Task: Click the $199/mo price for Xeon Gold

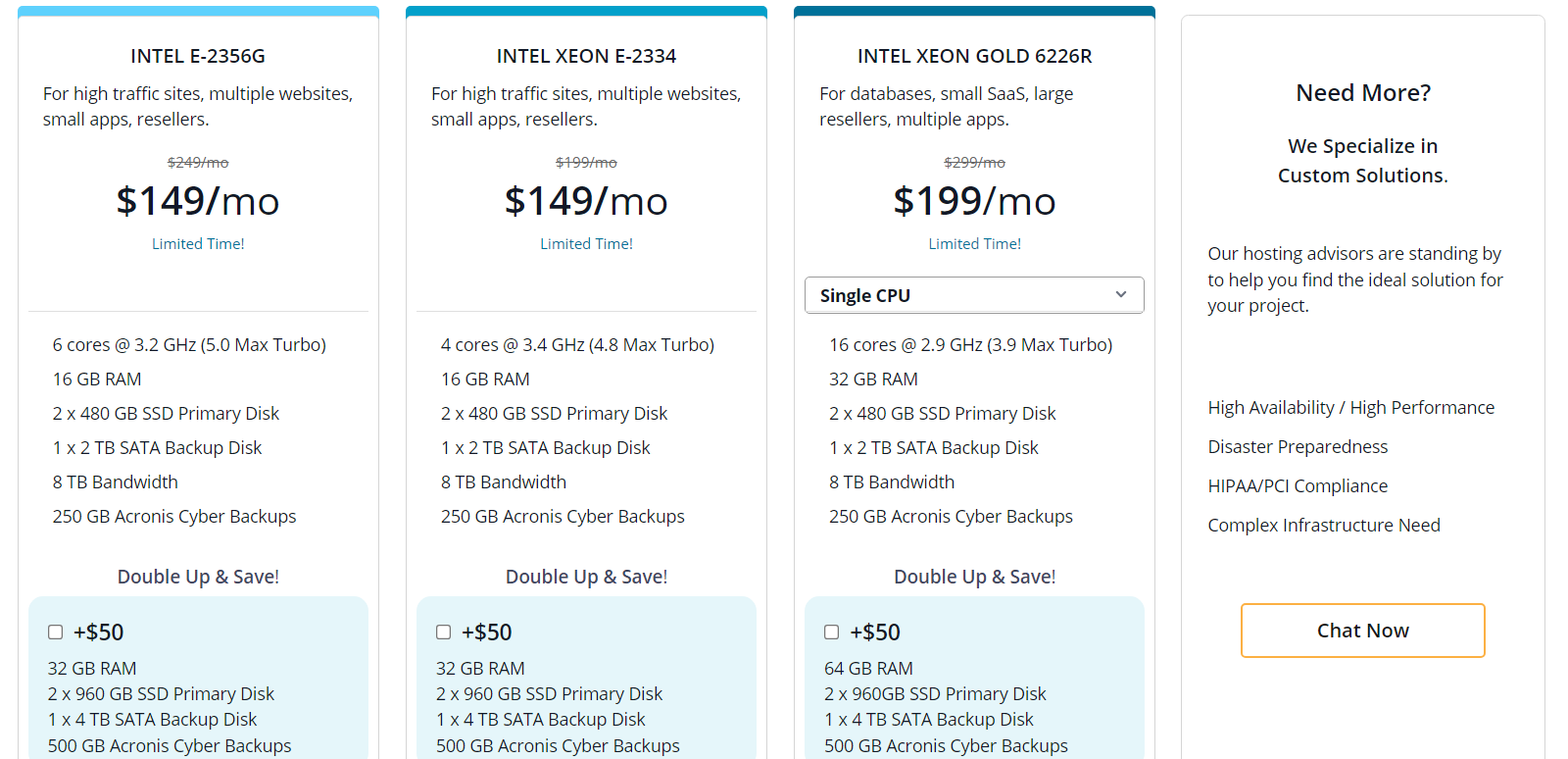Action: (975, 201)
